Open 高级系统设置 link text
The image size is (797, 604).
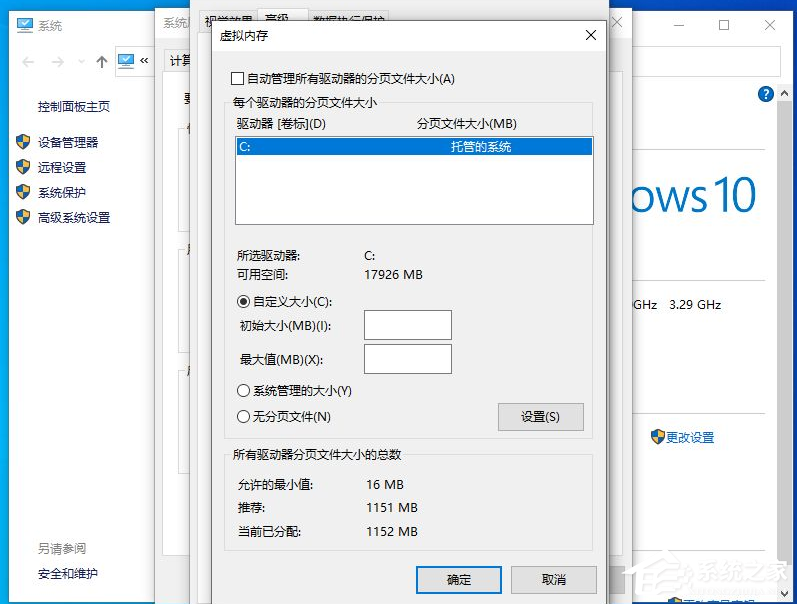74,218
